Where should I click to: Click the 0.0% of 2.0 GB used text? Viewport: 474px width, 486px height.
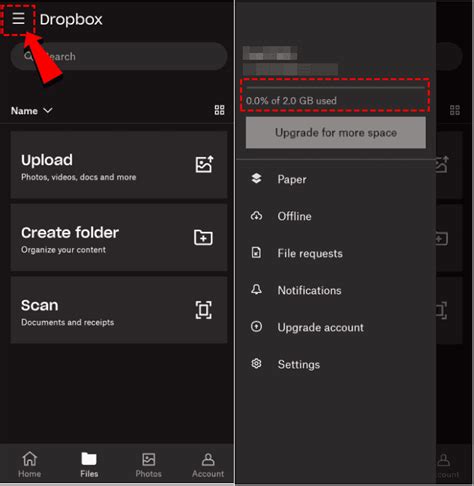coord(291,101)
